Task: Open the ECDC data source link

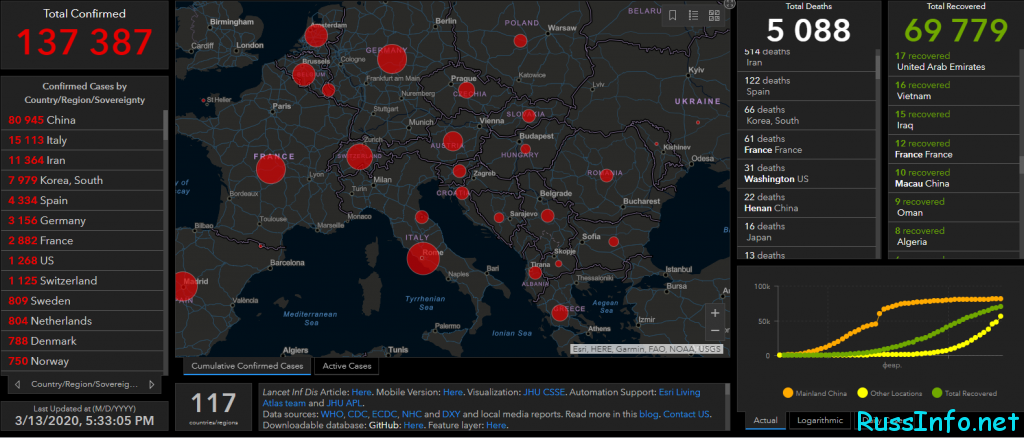Action: pos(386,415)
